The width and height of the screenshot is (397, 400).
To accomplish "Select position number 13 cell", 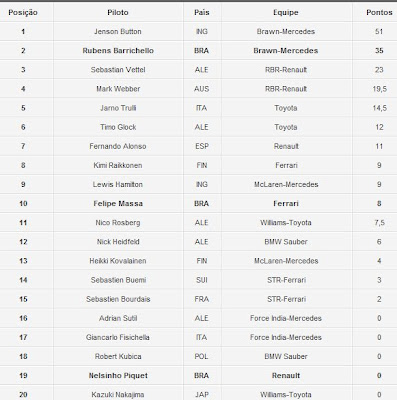I will coord(23,261).
